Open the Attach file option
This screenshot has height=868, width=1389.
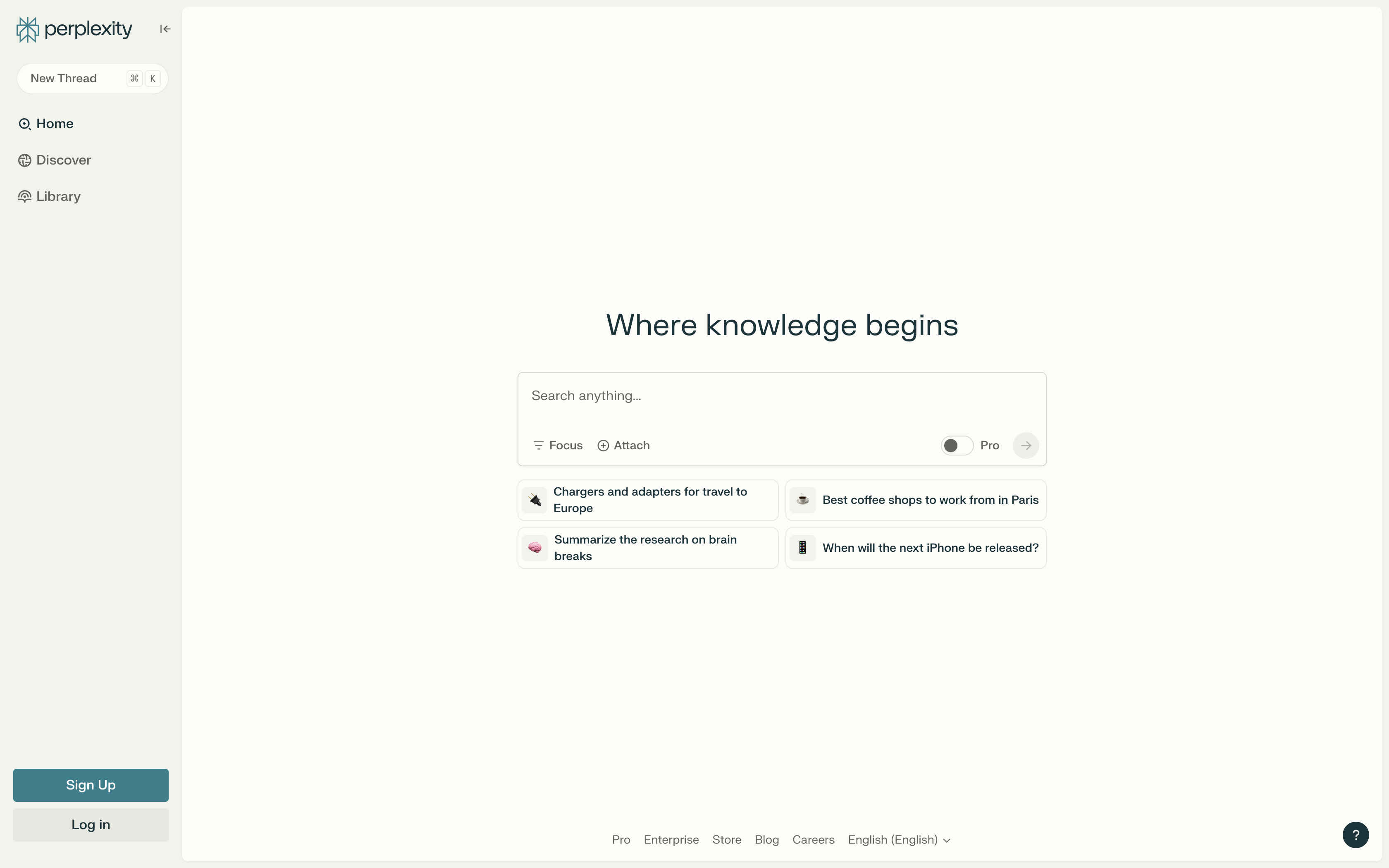pos(623,446)
